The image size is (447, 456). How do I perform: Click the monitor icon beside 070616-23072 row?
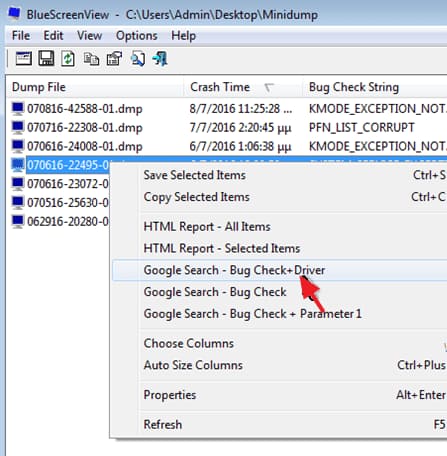[18, 184]
